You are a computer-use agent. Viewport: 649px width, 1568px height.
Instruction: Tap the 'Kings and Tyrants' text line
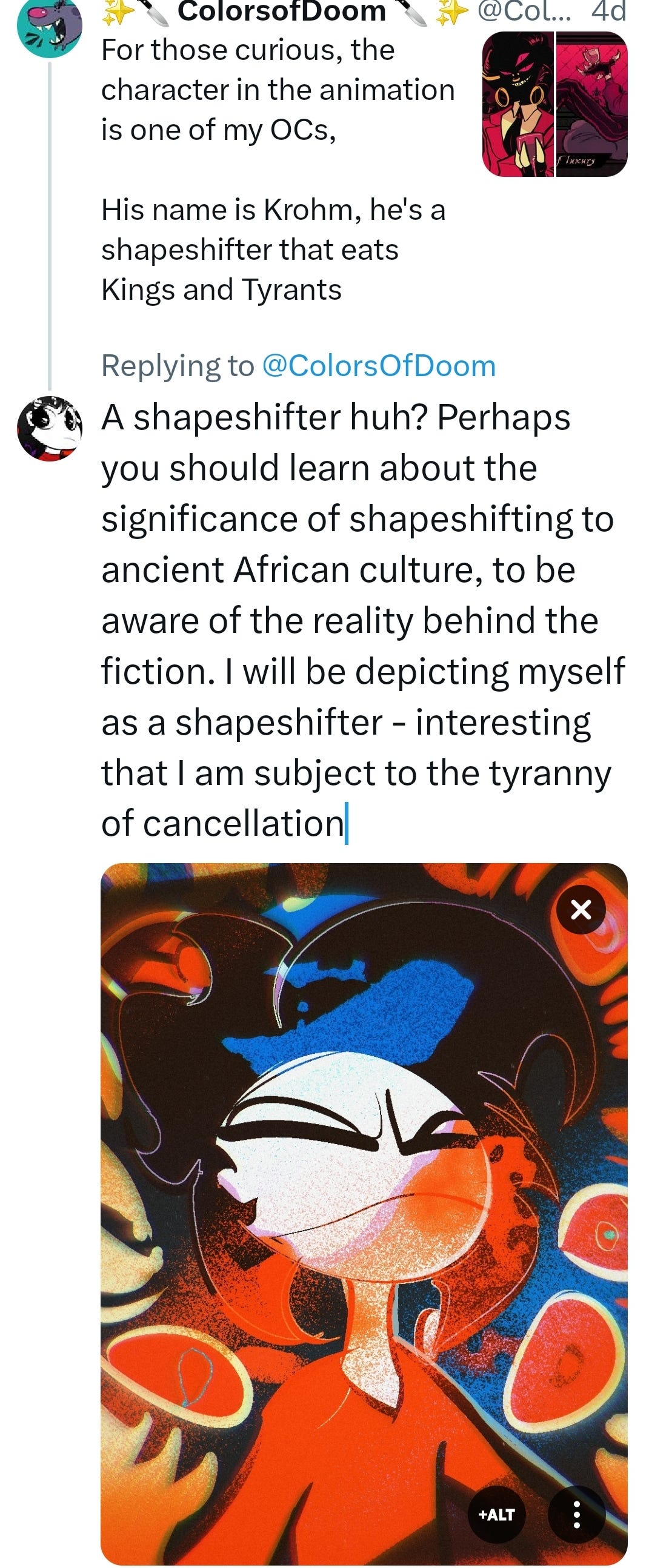(222, 289)
